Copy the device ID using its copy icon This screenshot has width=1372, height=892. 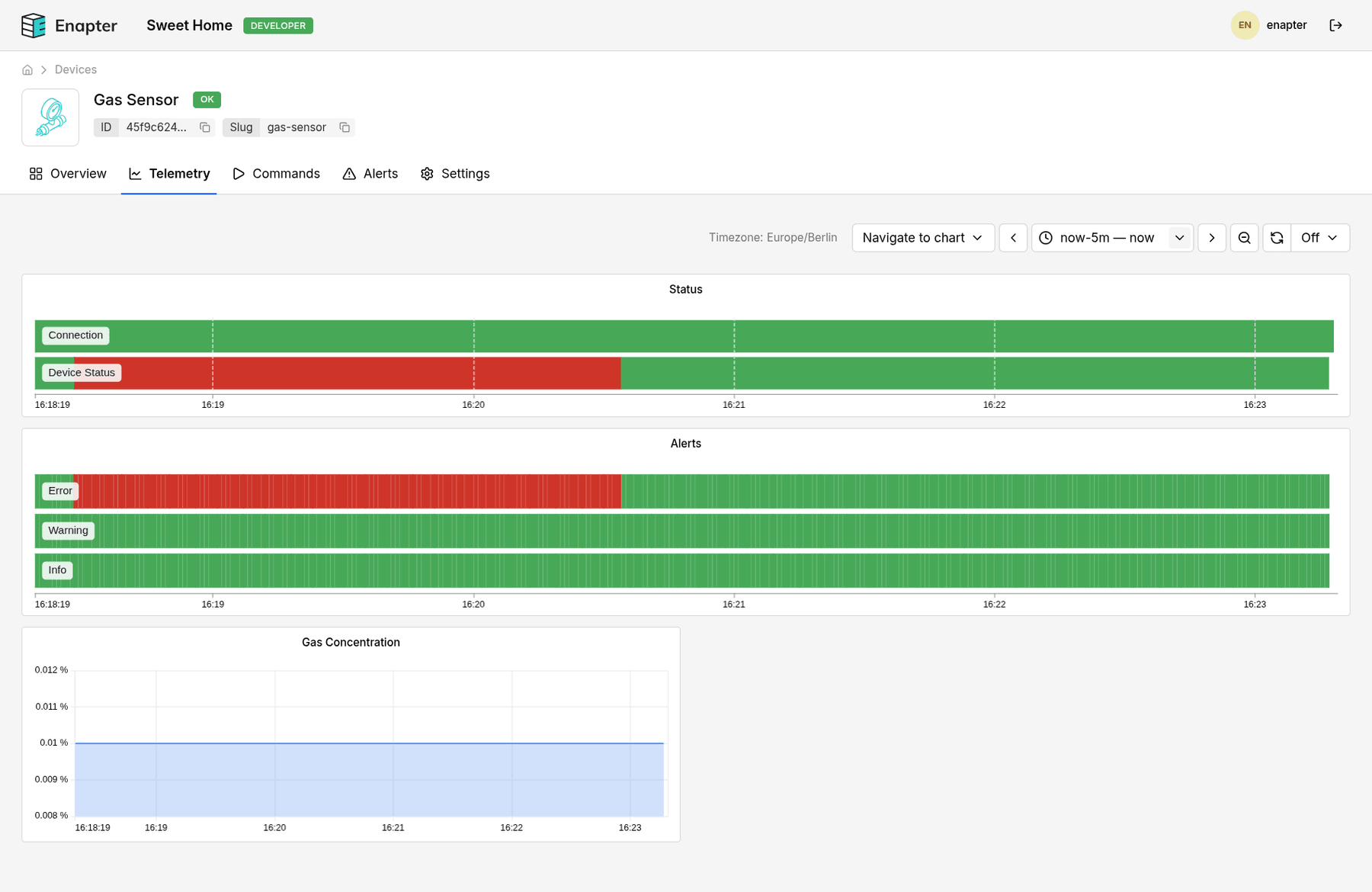[x=204, y=127]
